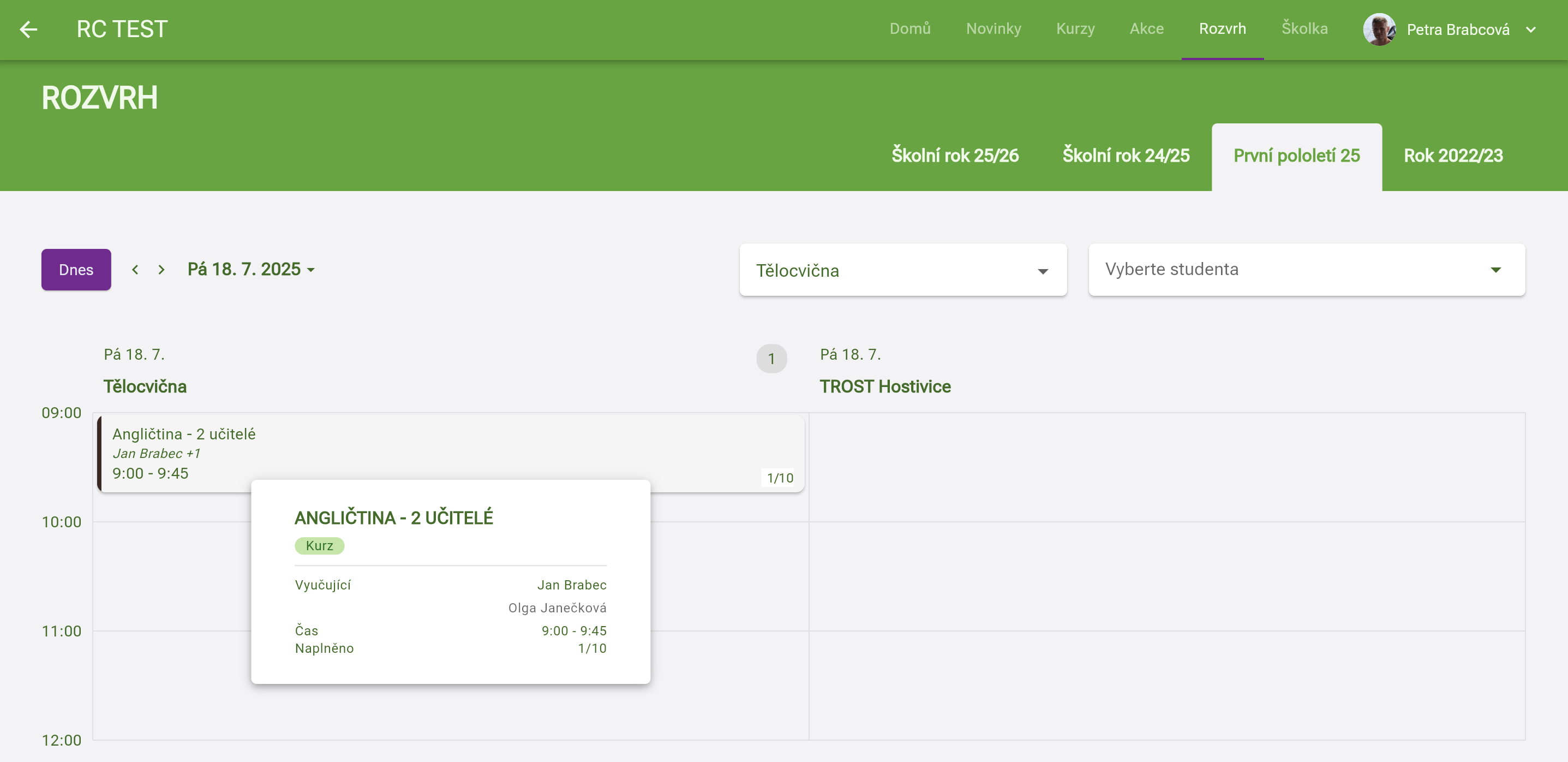Open the Tělocvična room dropdown

tap(902, 270)
